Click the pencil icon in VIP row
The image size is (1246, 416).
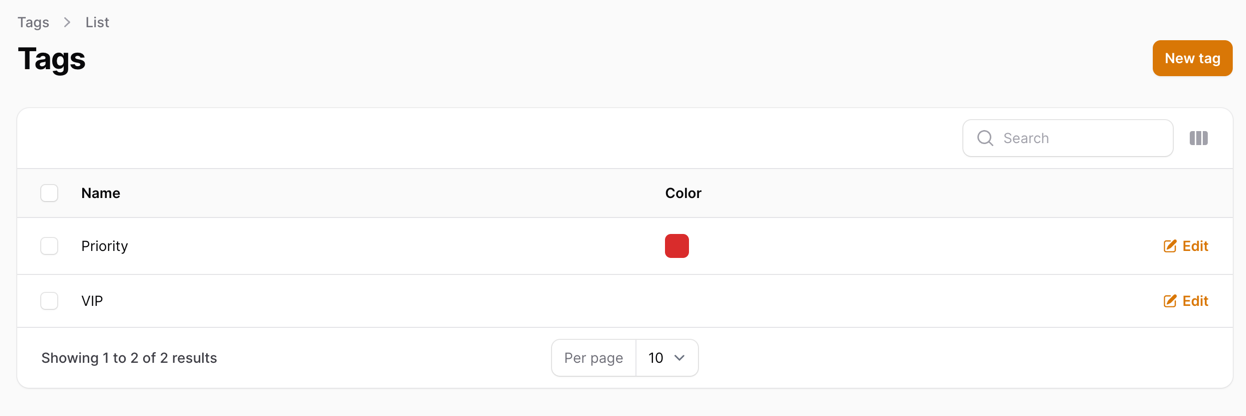(x=1170, y=301)
